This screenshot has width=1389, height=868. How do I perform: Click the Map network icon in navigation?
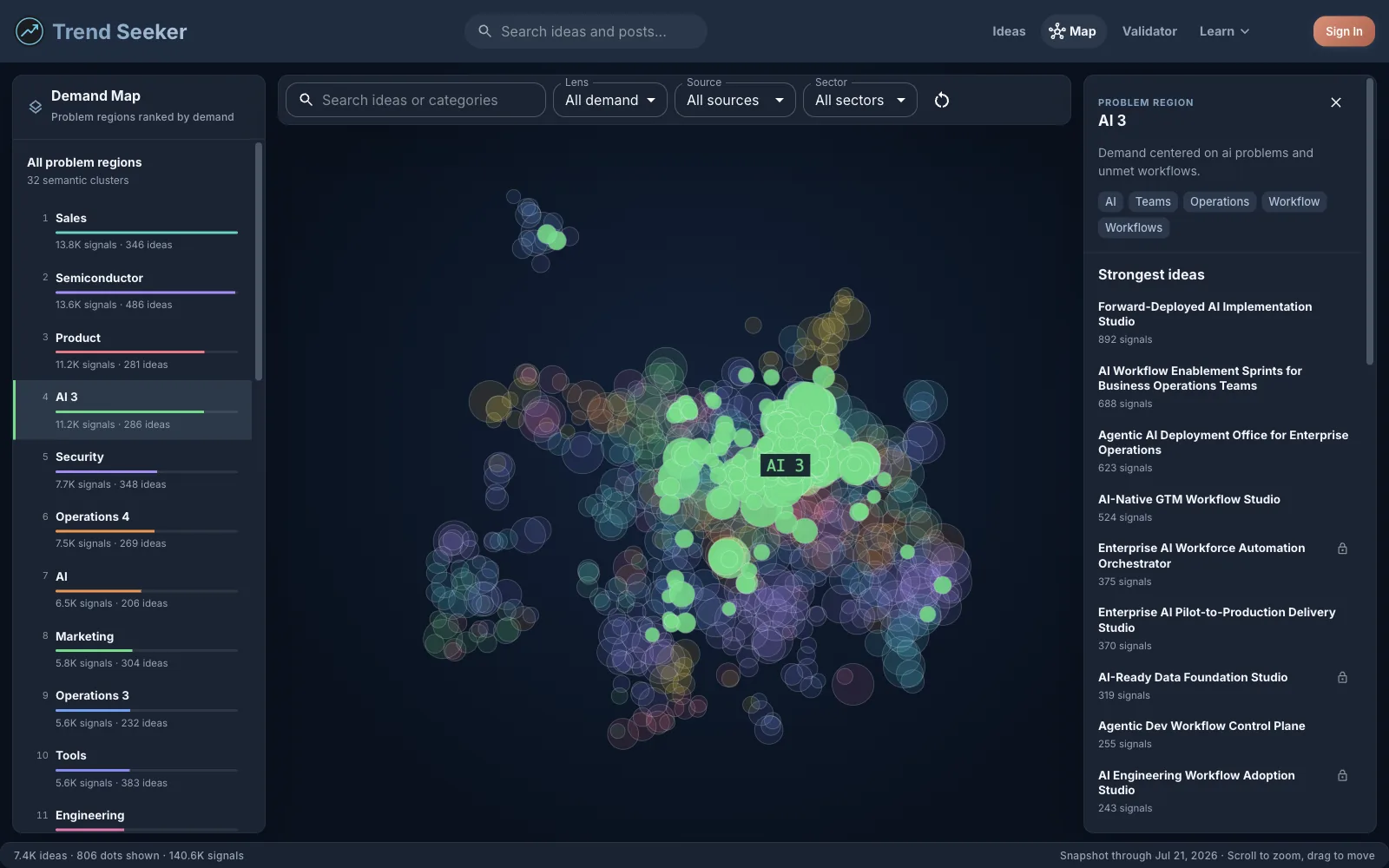click(x=1057, y=31)
